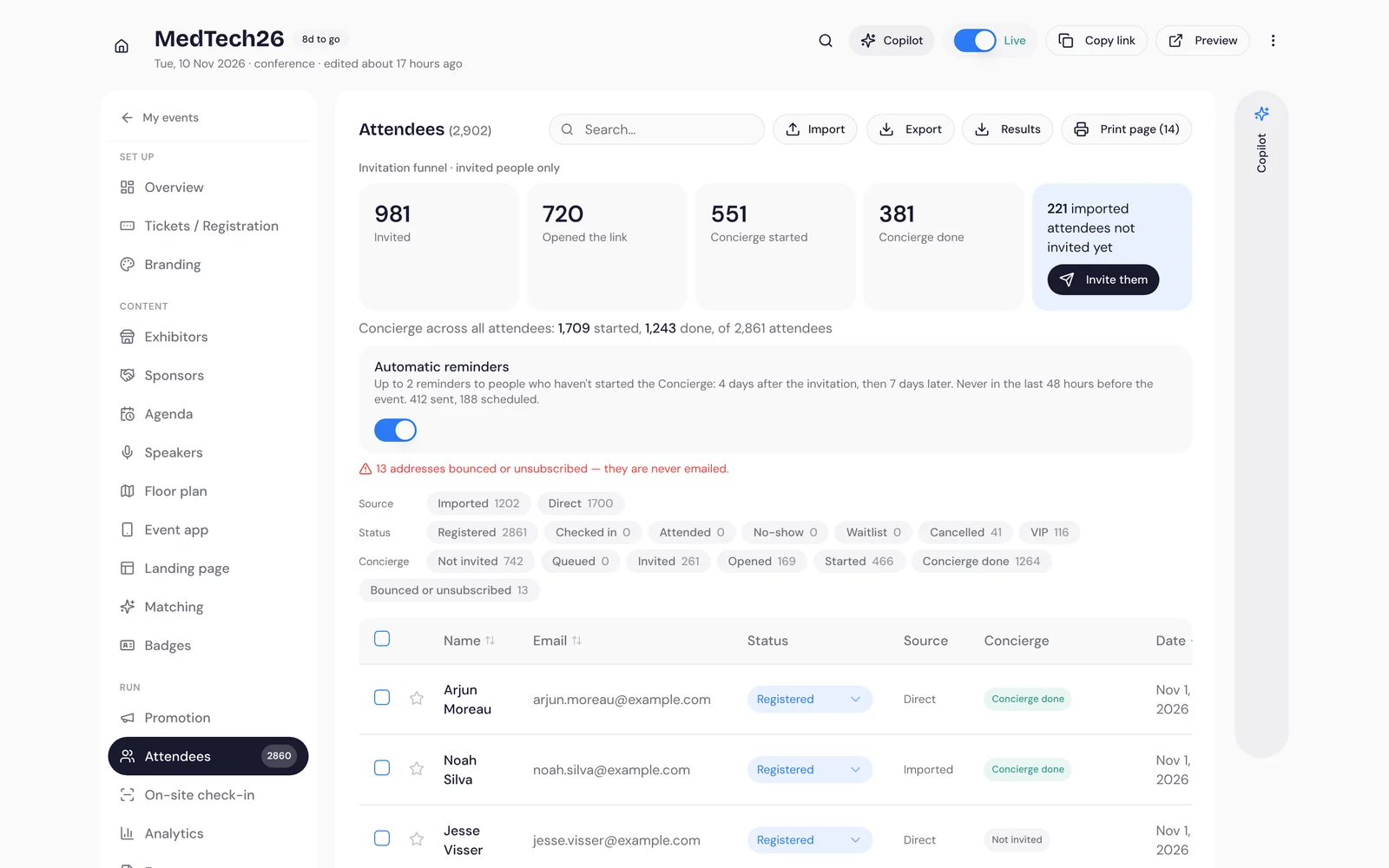This screenshot has width=1389, height=868.
Task: Open Sponsors section
Action: click(208, 375)
